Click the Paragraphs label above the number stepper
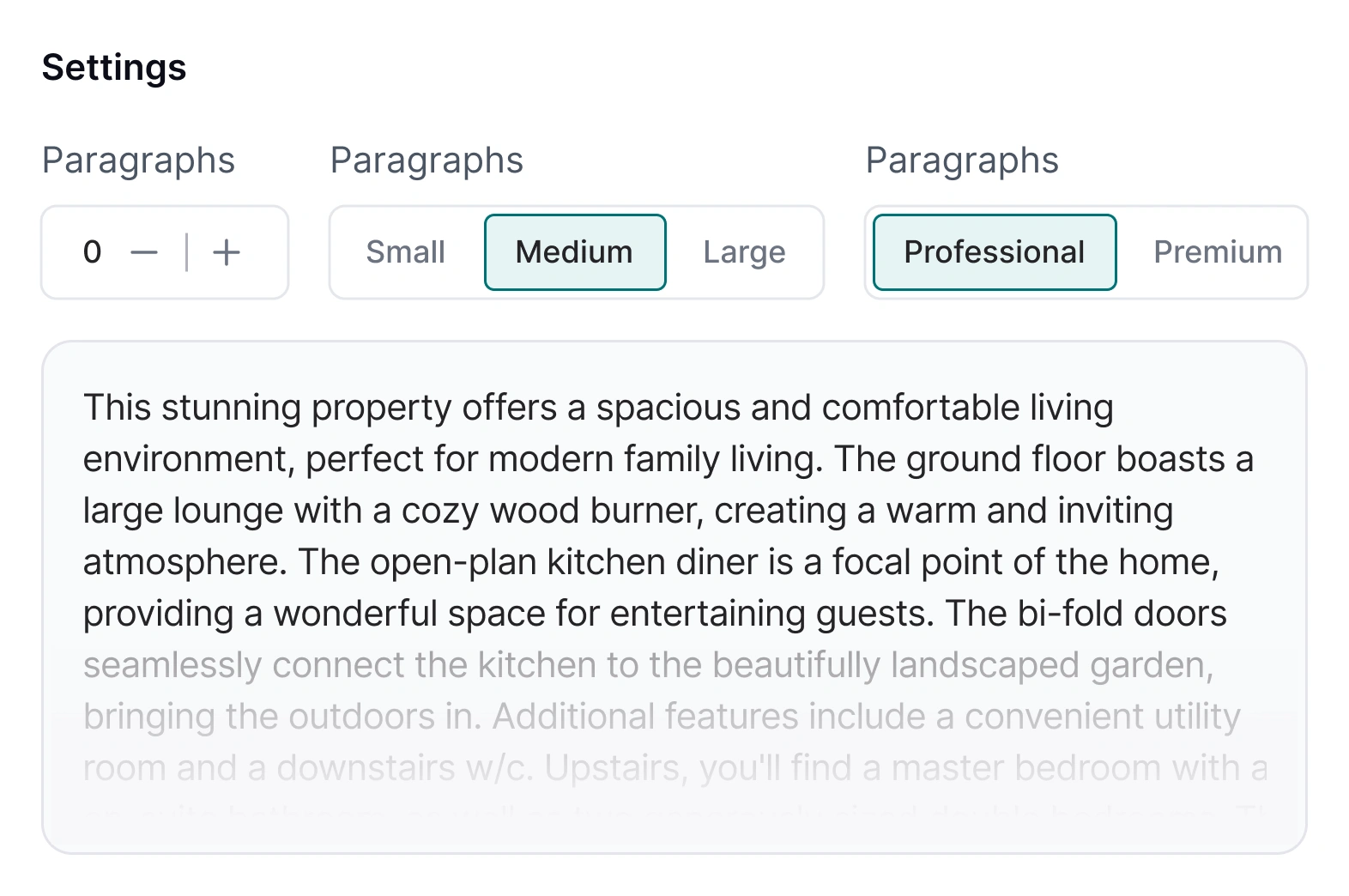The image size is (1349, 896). (138, 160)
